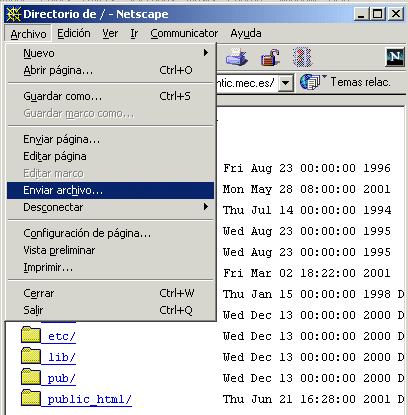Click the etc/ folder icon
408x415 pixels.
tap(31, 335)
